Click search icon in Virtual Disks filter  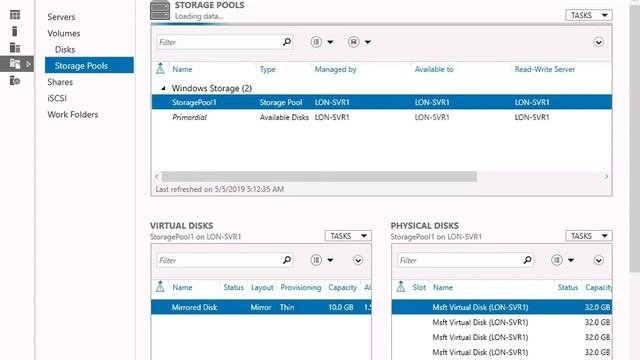click(x=287, y=260)
